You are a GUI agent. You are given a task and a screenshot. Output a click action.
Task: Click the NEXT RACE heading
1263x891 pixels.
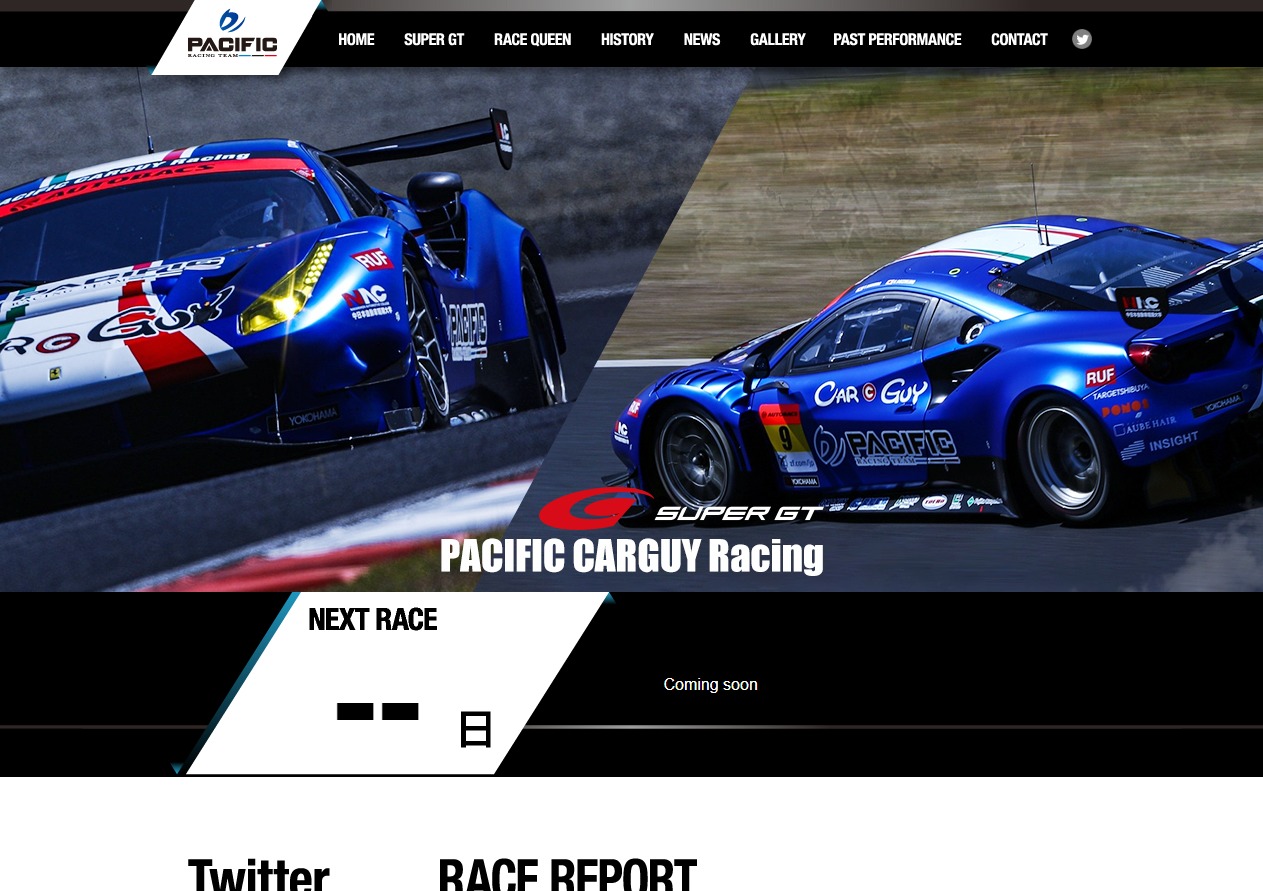[372, 619]
